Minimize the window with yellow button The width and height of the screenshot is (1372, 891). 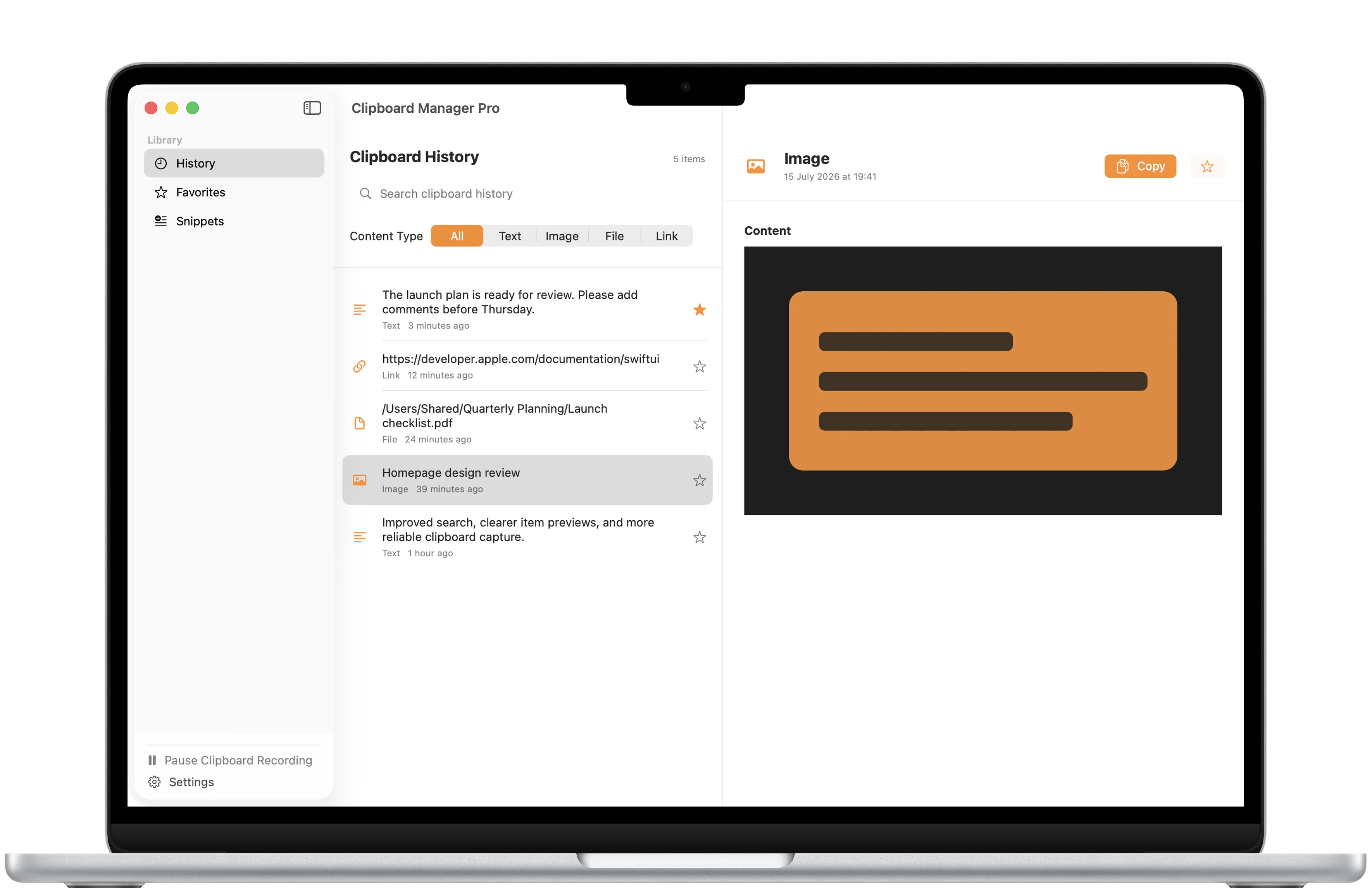[172, 108]
